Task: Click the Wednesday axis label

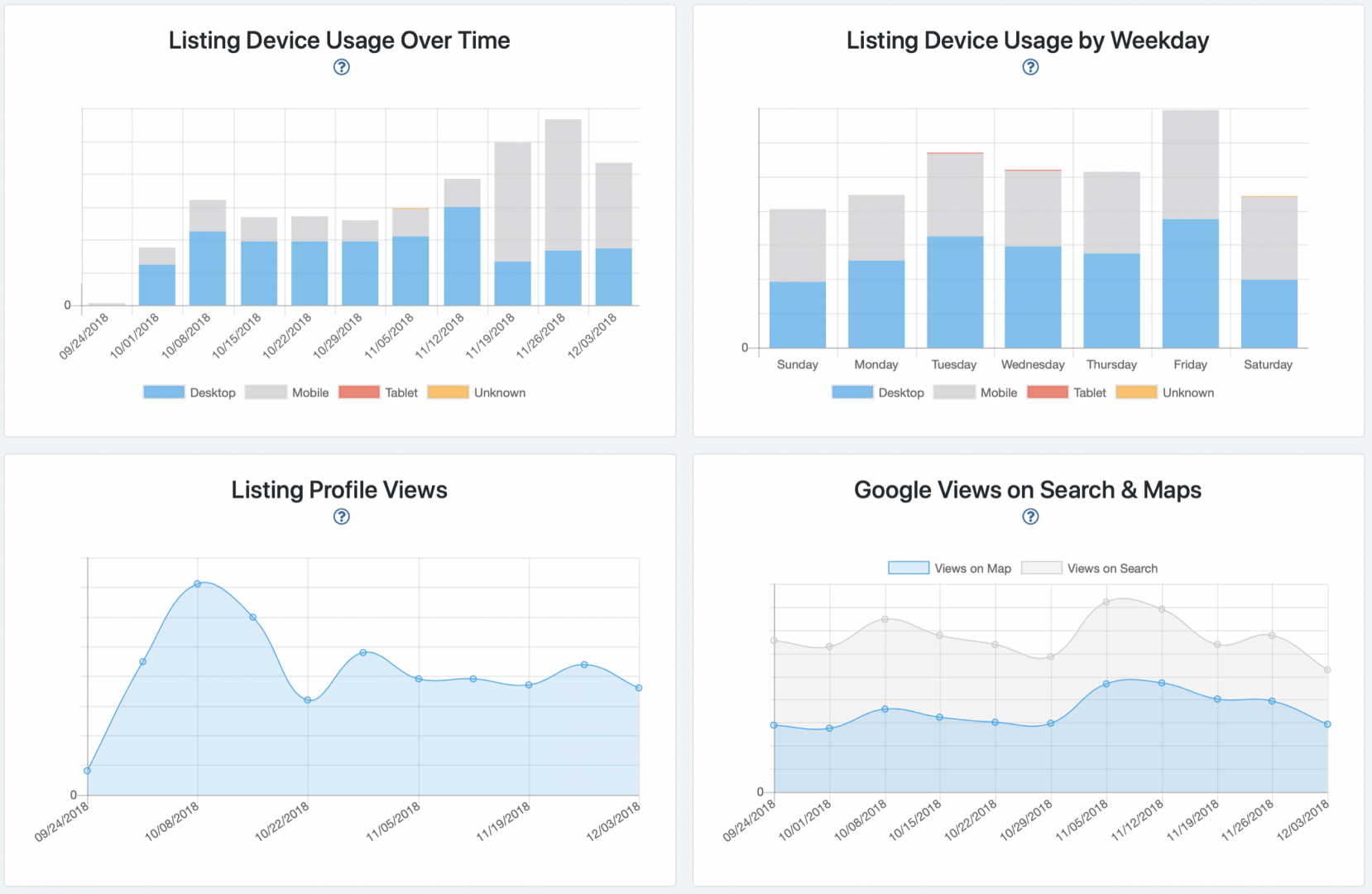Action: pos(1033,364)
